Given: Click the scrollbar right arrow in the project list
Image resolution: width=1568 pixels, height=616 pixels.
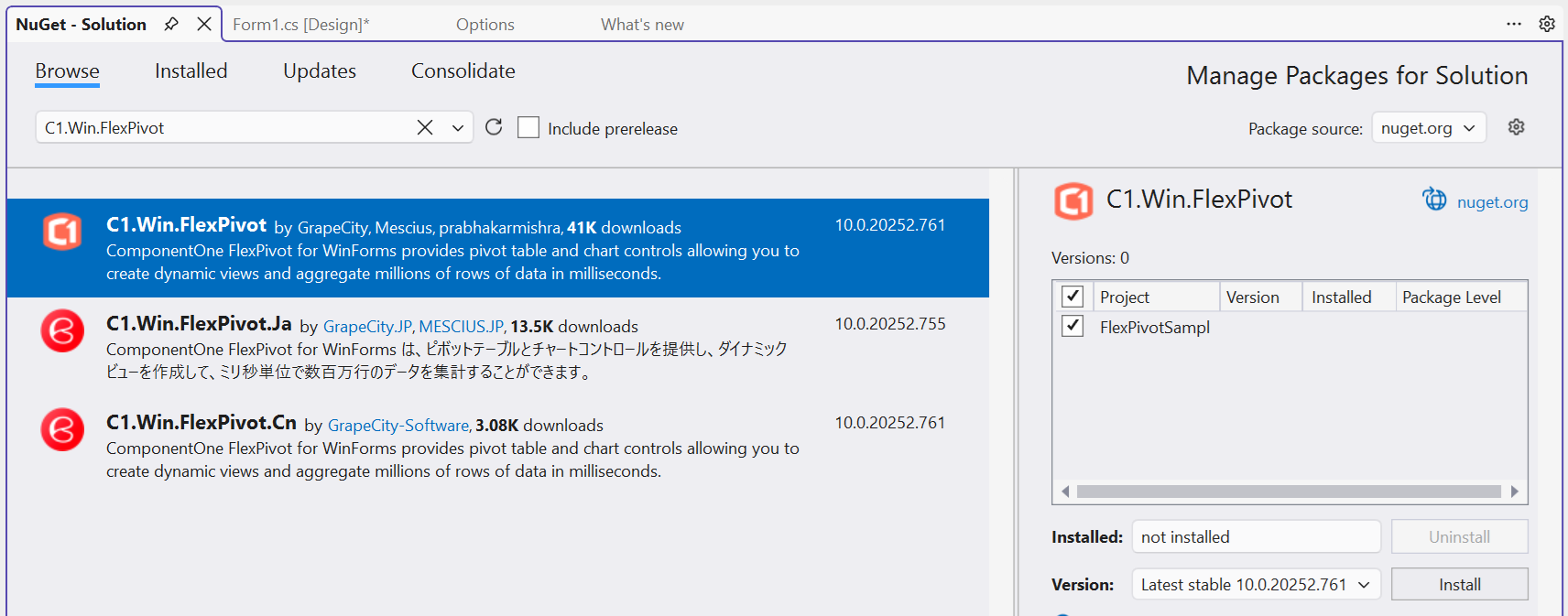Looking at the screenshot, I should coord(1515,492).
